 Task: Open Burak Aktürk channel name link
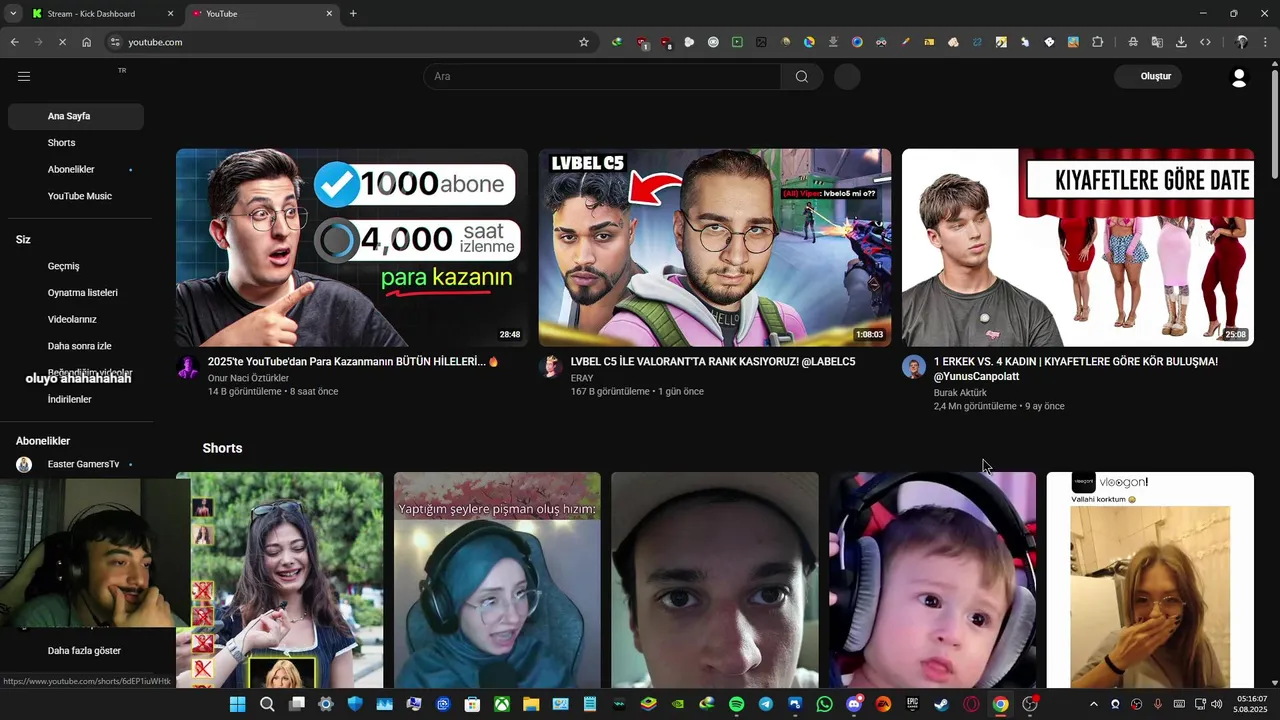pos(960,393)
